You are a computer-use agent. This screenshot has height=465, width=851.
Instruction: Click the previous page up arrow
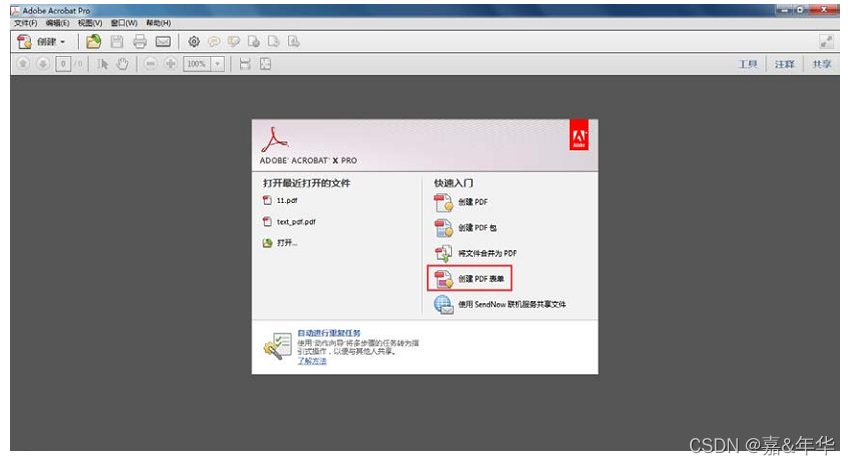(x=23, y=64)
